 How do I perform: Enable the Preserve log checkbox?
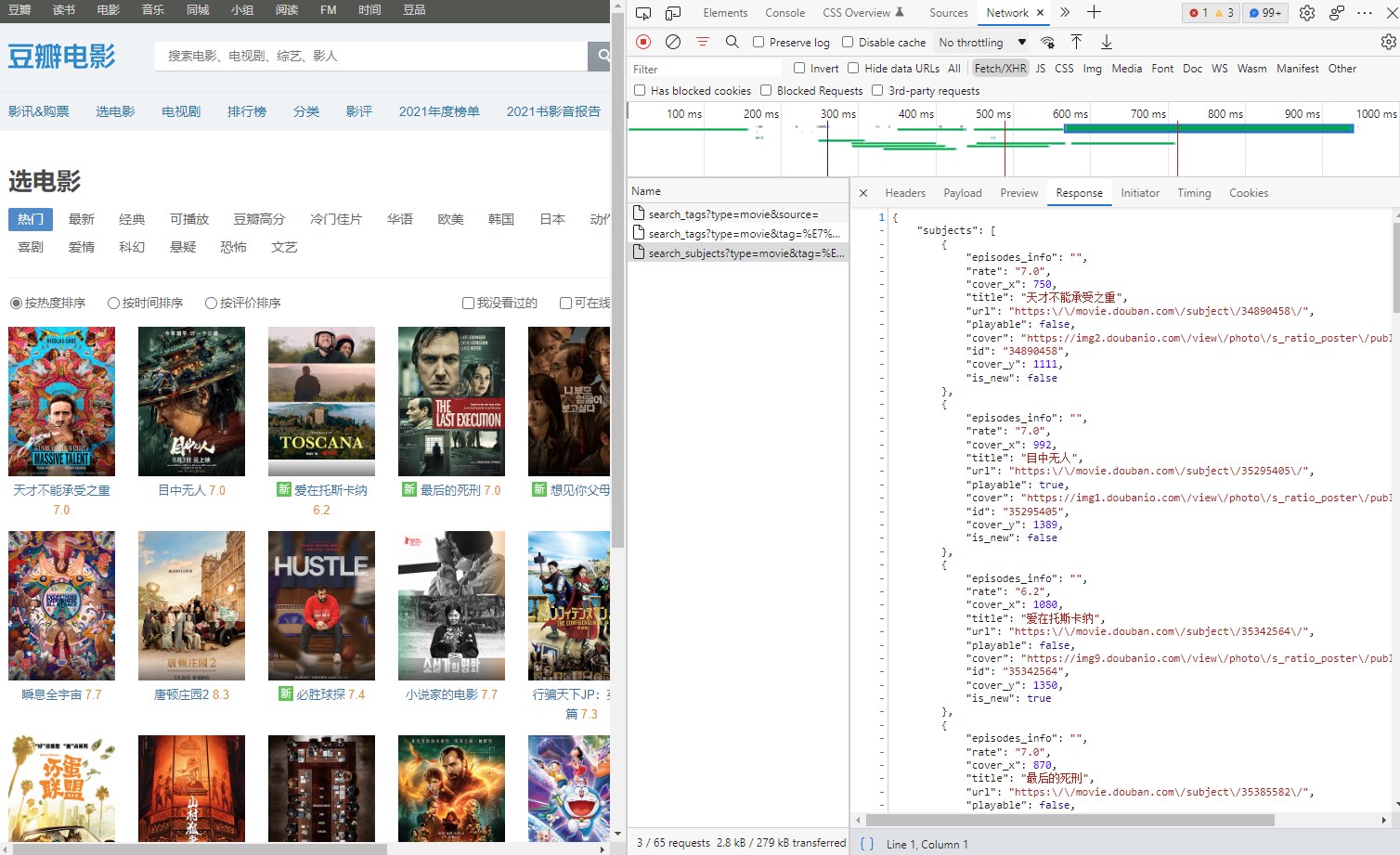click(x=758, y=42)
